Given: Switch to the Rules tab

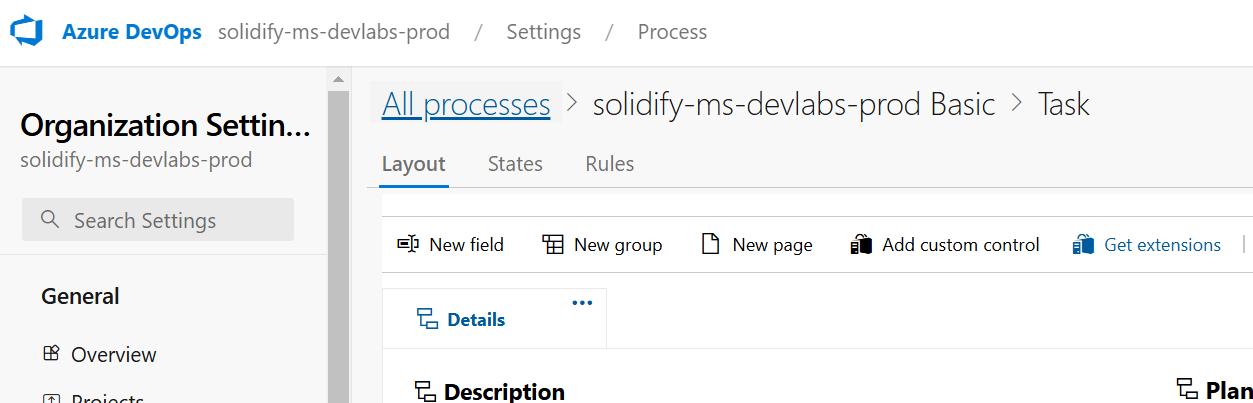Looking at the screenshot, I should (610, 164).
